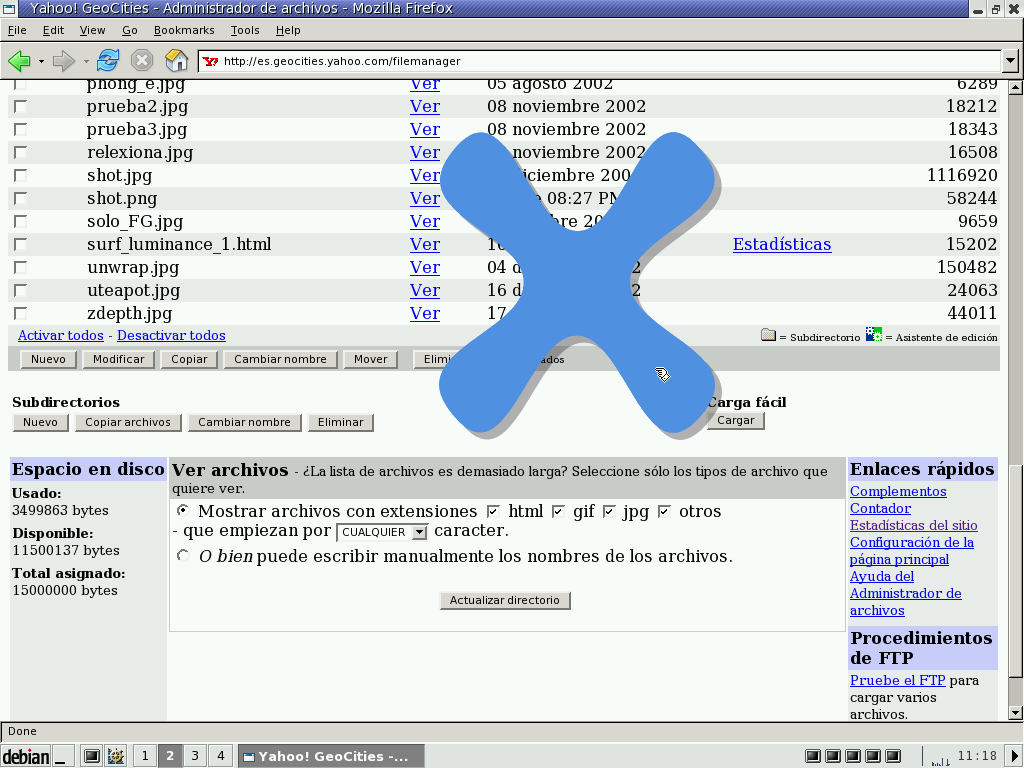Click the network monitor graph in tray
1024x768 pixels.
(940, 758)
